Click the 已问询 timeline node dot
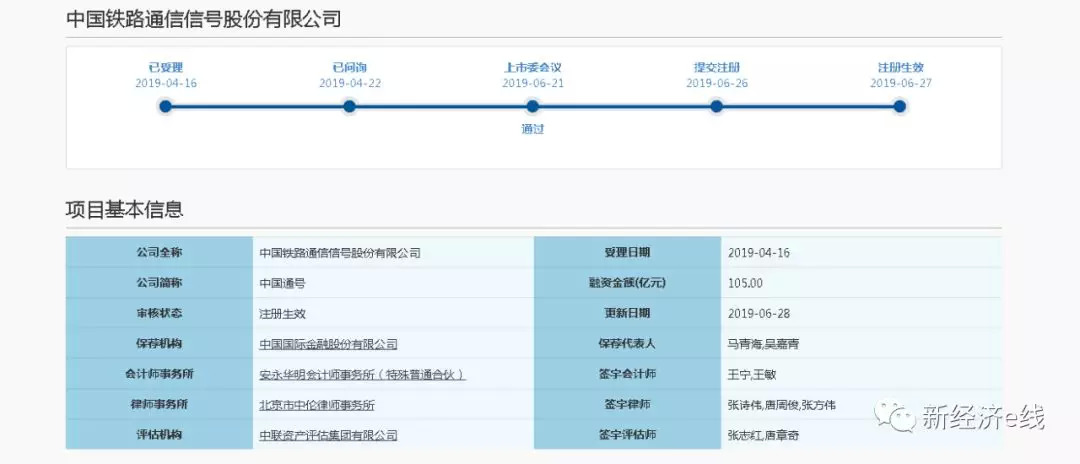This screenshot has width=1080, height=464. pyautogui.click(x=349, y=106)
